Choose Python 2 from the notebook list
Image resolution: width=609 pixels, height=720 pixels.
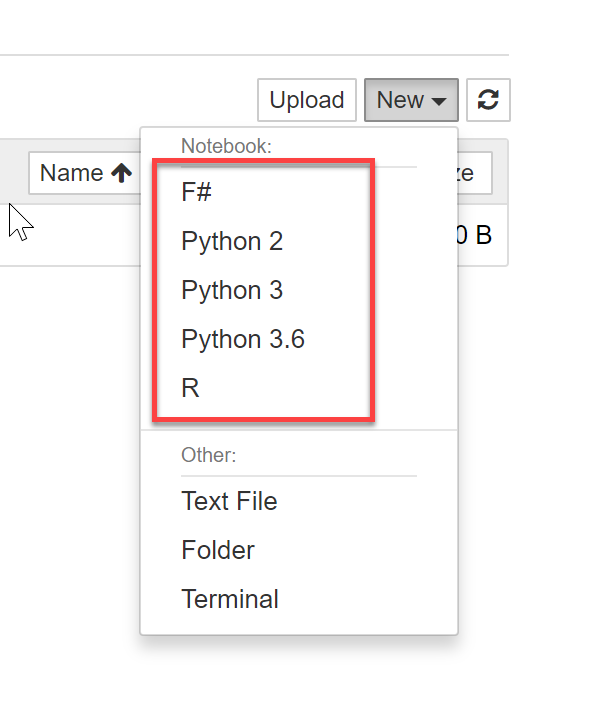(232, 241)
